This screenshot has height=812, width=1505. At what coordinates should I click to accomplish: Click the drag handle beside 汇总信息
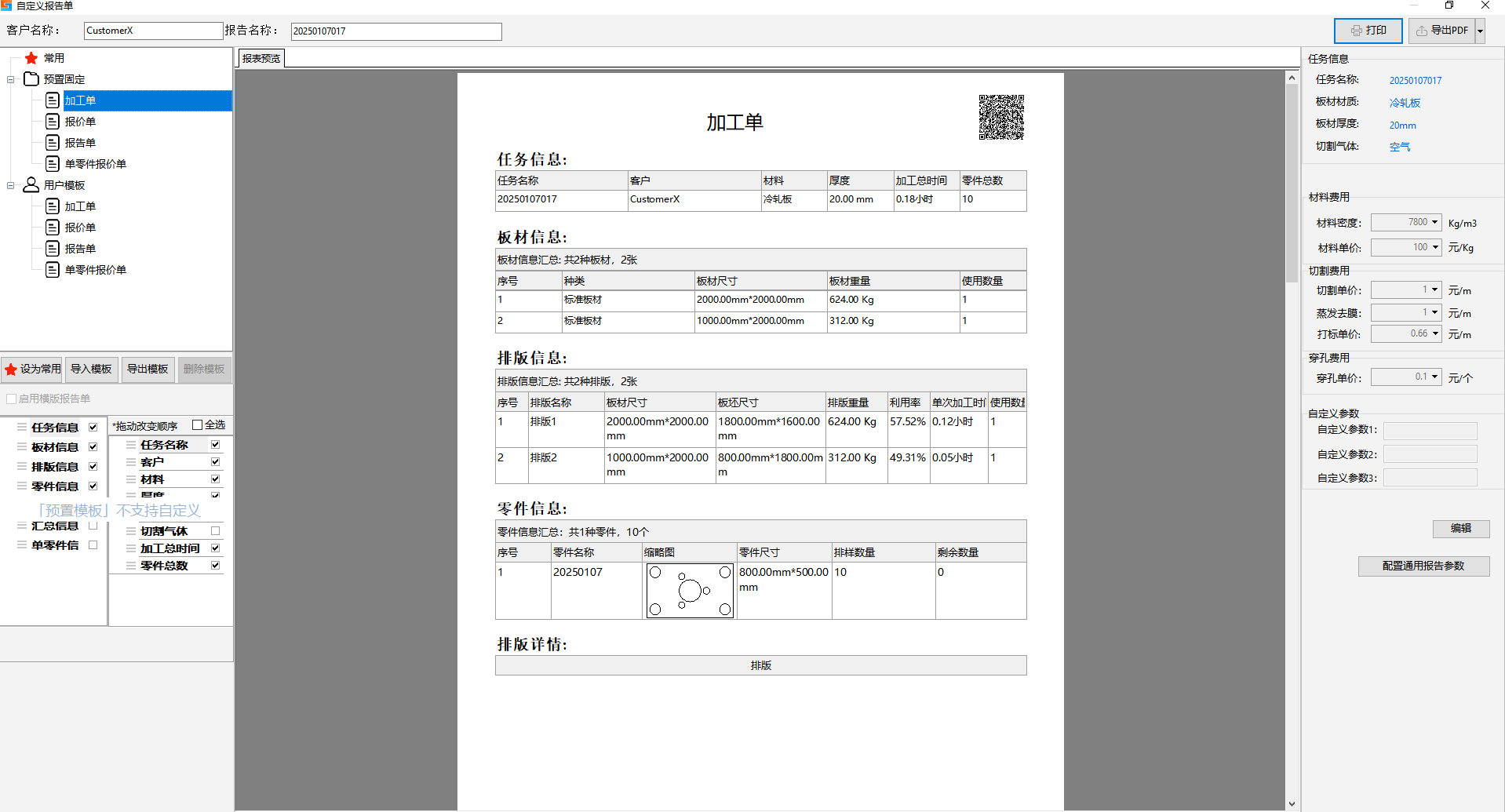click(22, 526)
